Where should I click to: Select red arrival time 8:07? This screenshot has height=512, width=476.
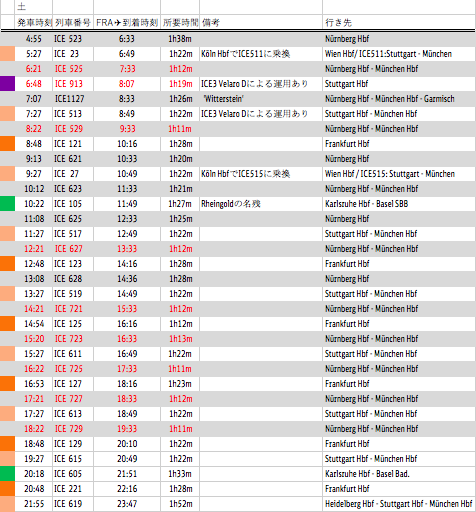click(x=127, y=84)
